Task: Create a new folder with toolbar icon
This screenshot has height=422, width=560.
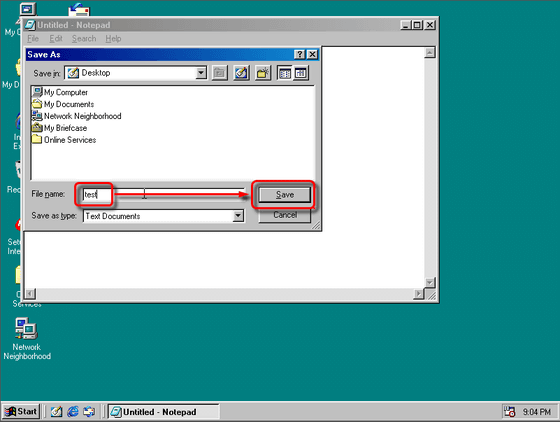Action: (x=263, y=73)
